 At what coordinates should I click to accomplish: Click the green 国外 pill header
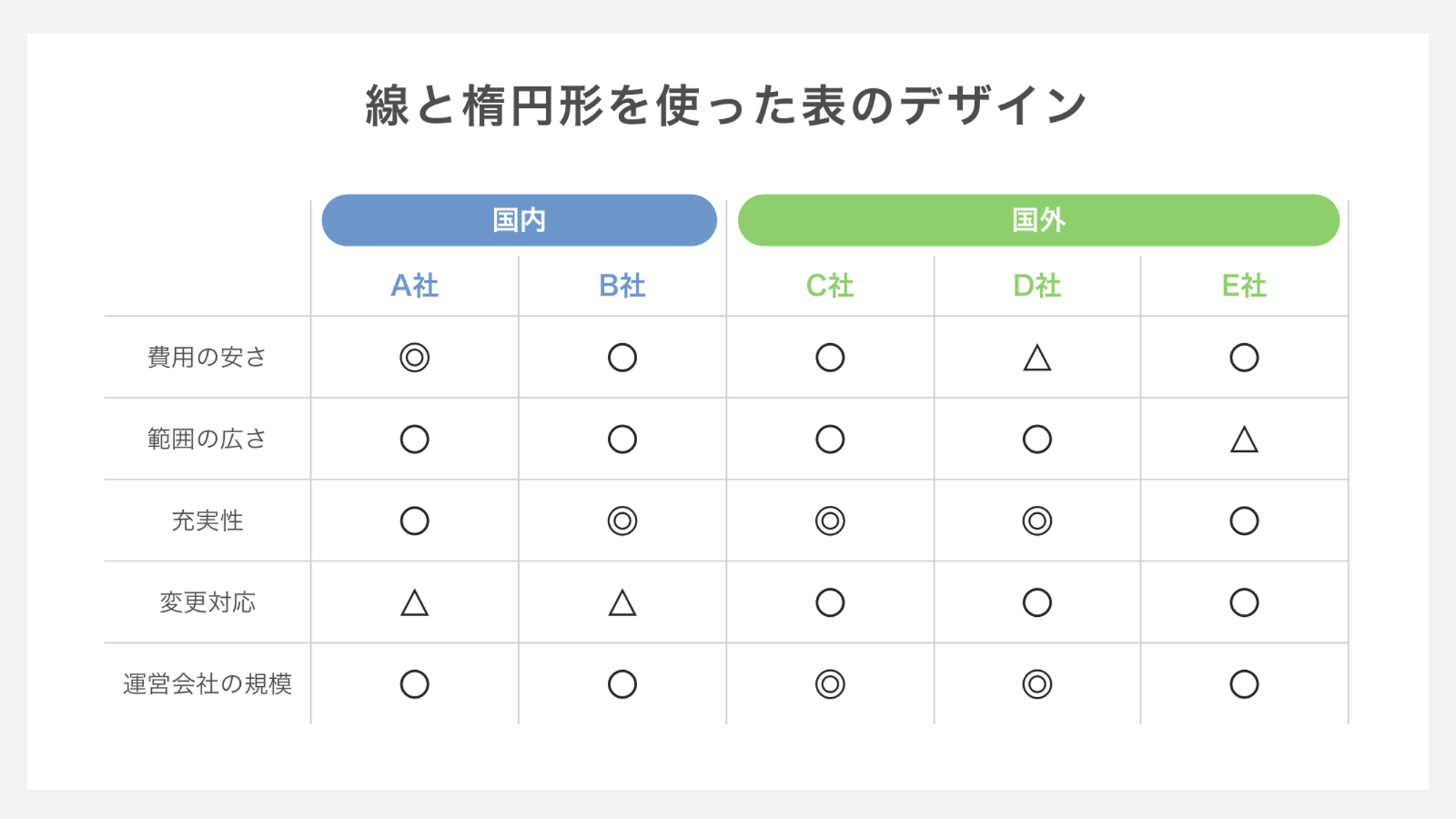tap(1039, 220)
